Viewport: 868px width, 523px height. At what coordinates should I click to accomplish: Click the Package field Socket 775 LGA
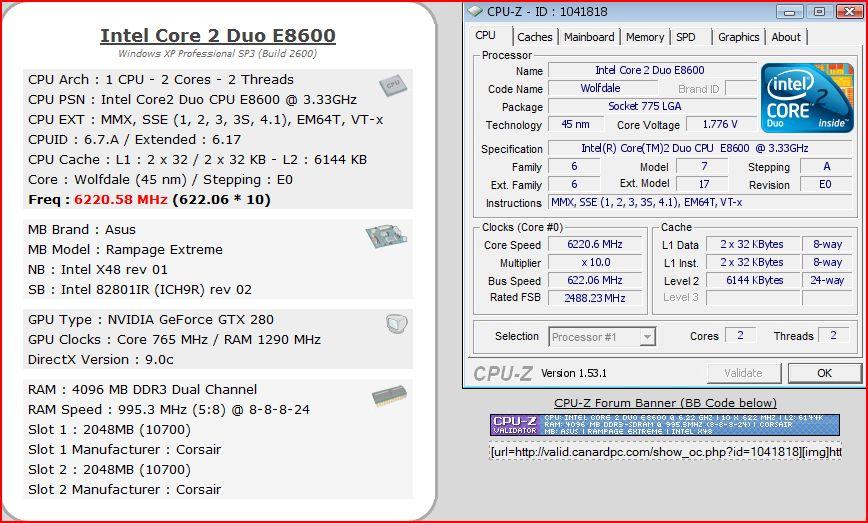(x=652, y=106)
